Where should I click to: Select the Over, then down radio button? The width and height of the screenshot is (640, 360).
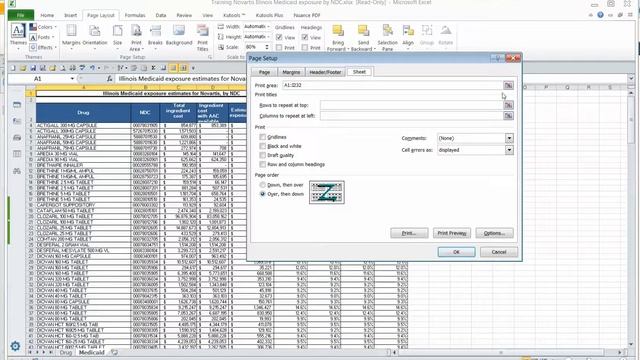tap(262, 194)
